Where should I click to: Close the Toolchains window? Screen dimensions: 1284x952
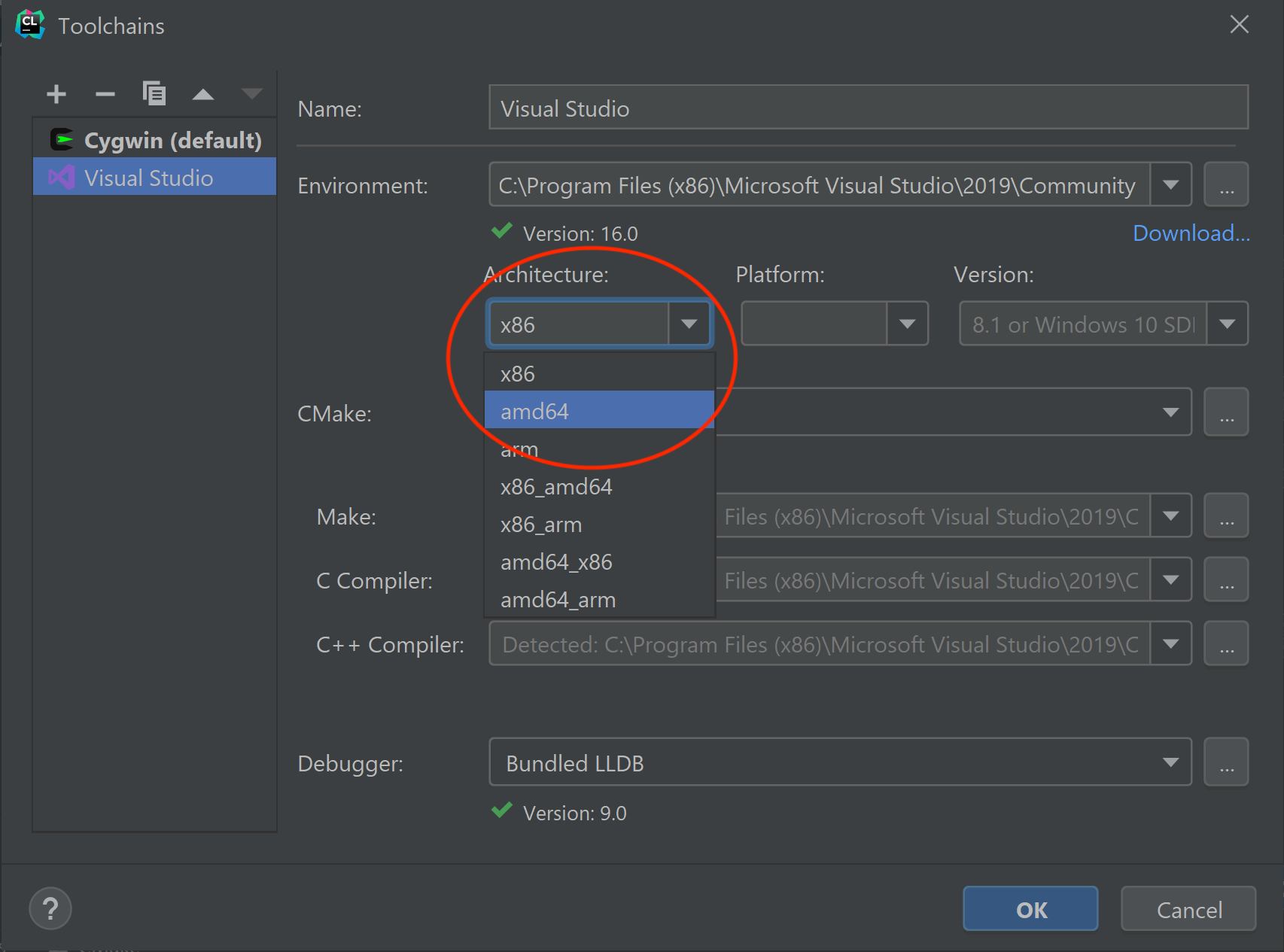point(1239,25)
